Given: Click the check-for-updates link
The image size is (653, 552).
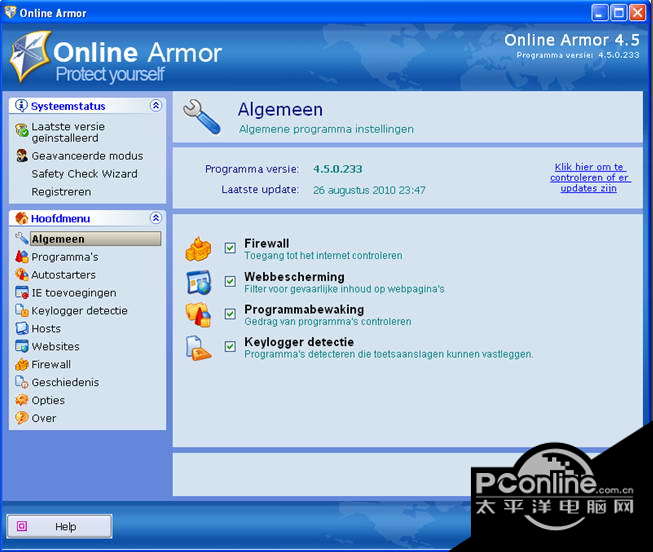Looking at the screenshot, I should (x=589, y=177).
